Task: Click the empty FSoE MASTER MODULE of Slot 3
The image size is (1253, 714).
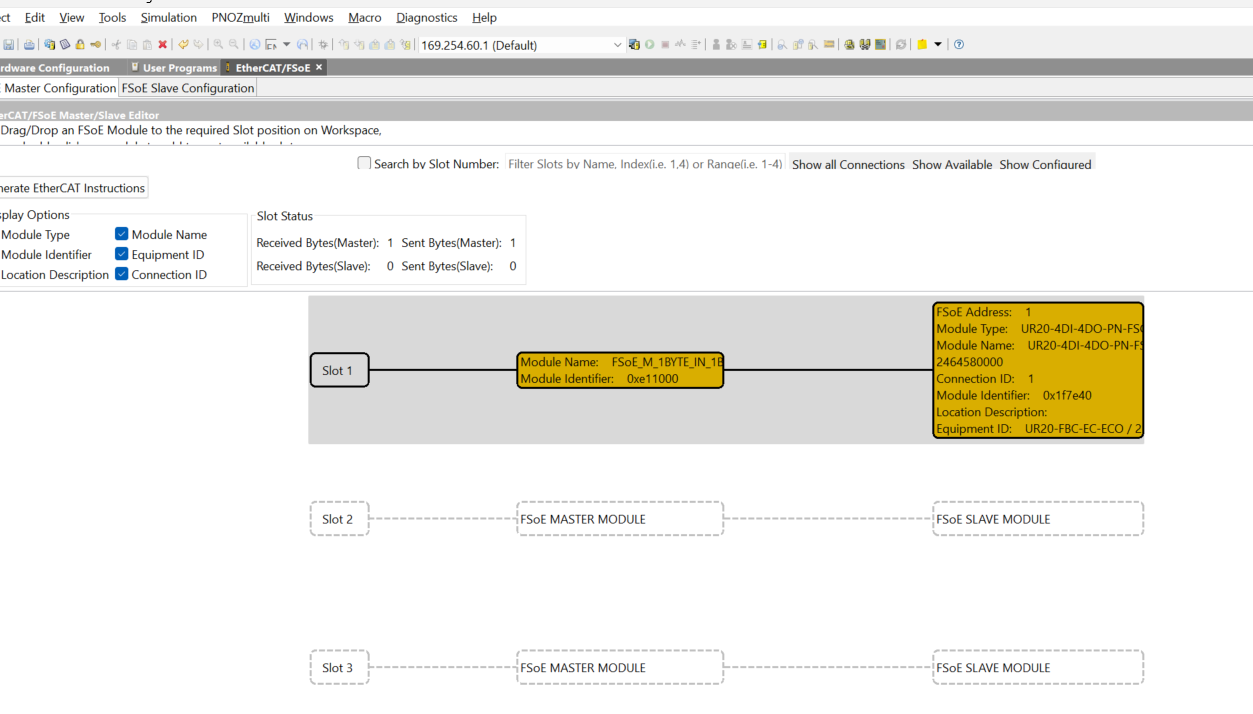Action: [620, 667]
